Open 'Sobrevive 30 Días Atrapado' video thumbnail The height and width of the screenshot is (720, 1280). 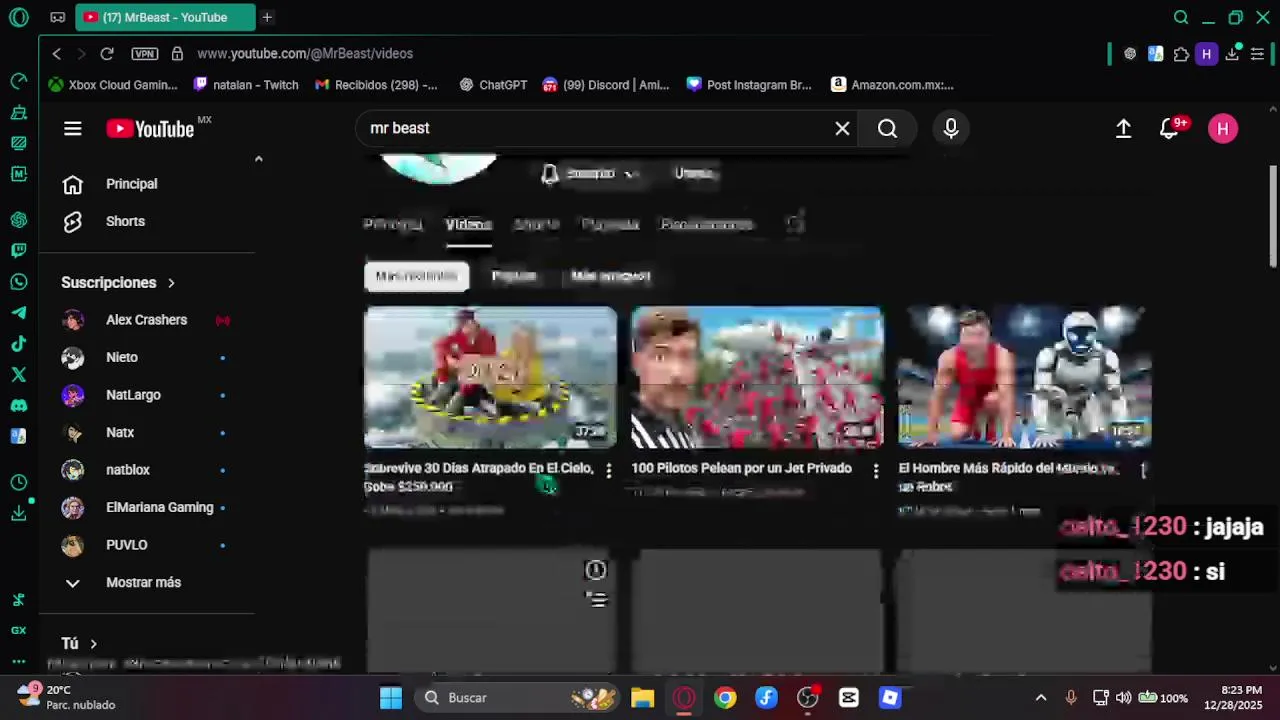[x=490, y=377]
